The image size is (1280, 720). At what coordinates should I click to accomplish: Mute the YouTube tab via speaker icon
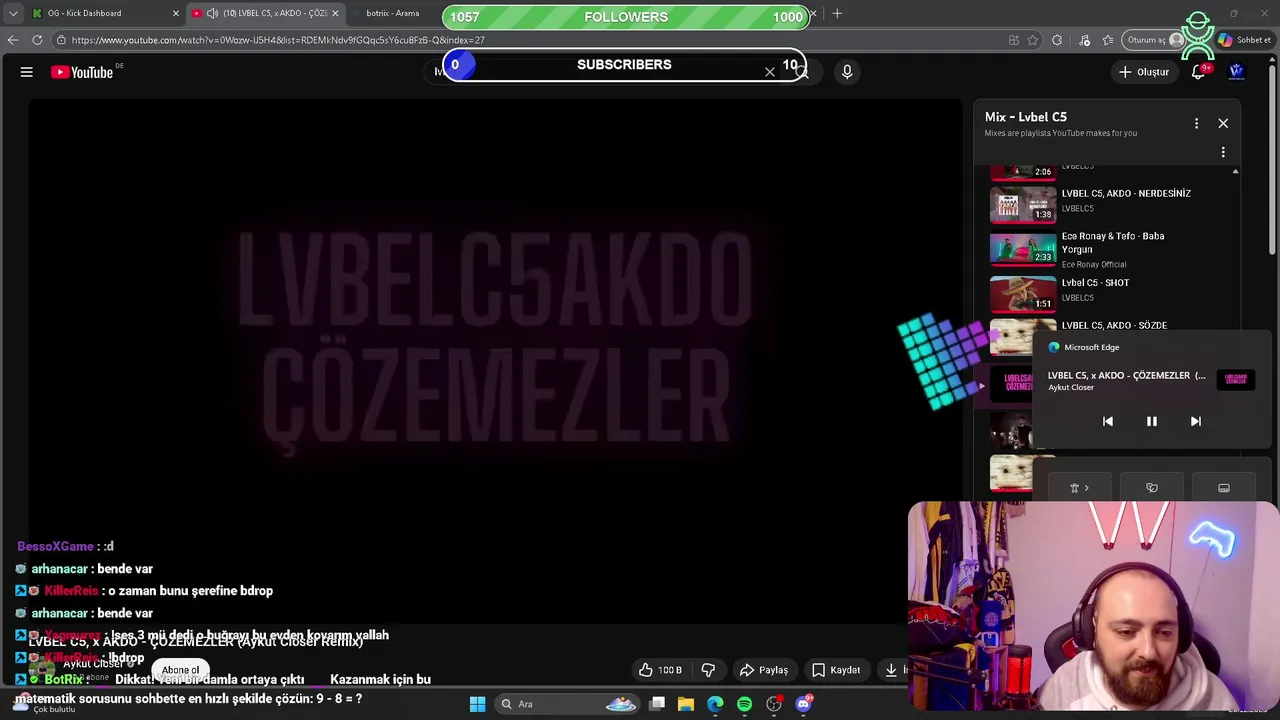coord(212,13)
